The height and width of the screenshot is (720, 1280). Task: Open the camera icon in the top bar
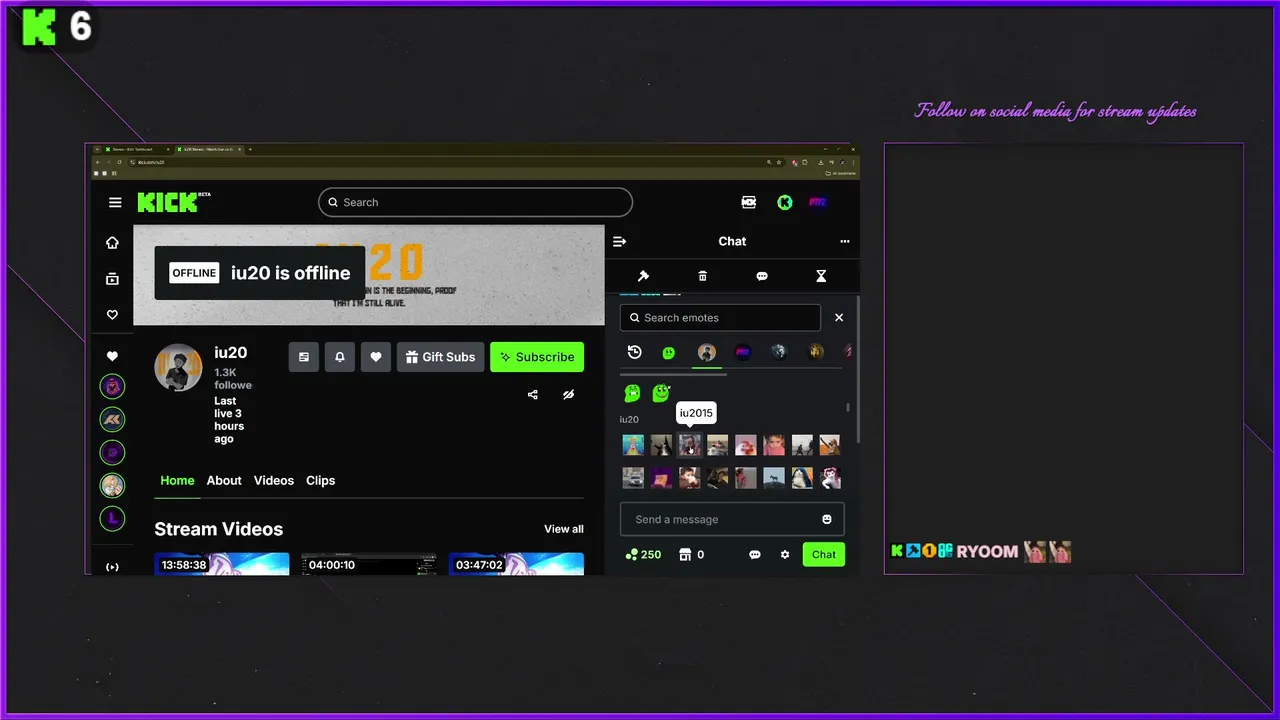click(x=748, y=202)
